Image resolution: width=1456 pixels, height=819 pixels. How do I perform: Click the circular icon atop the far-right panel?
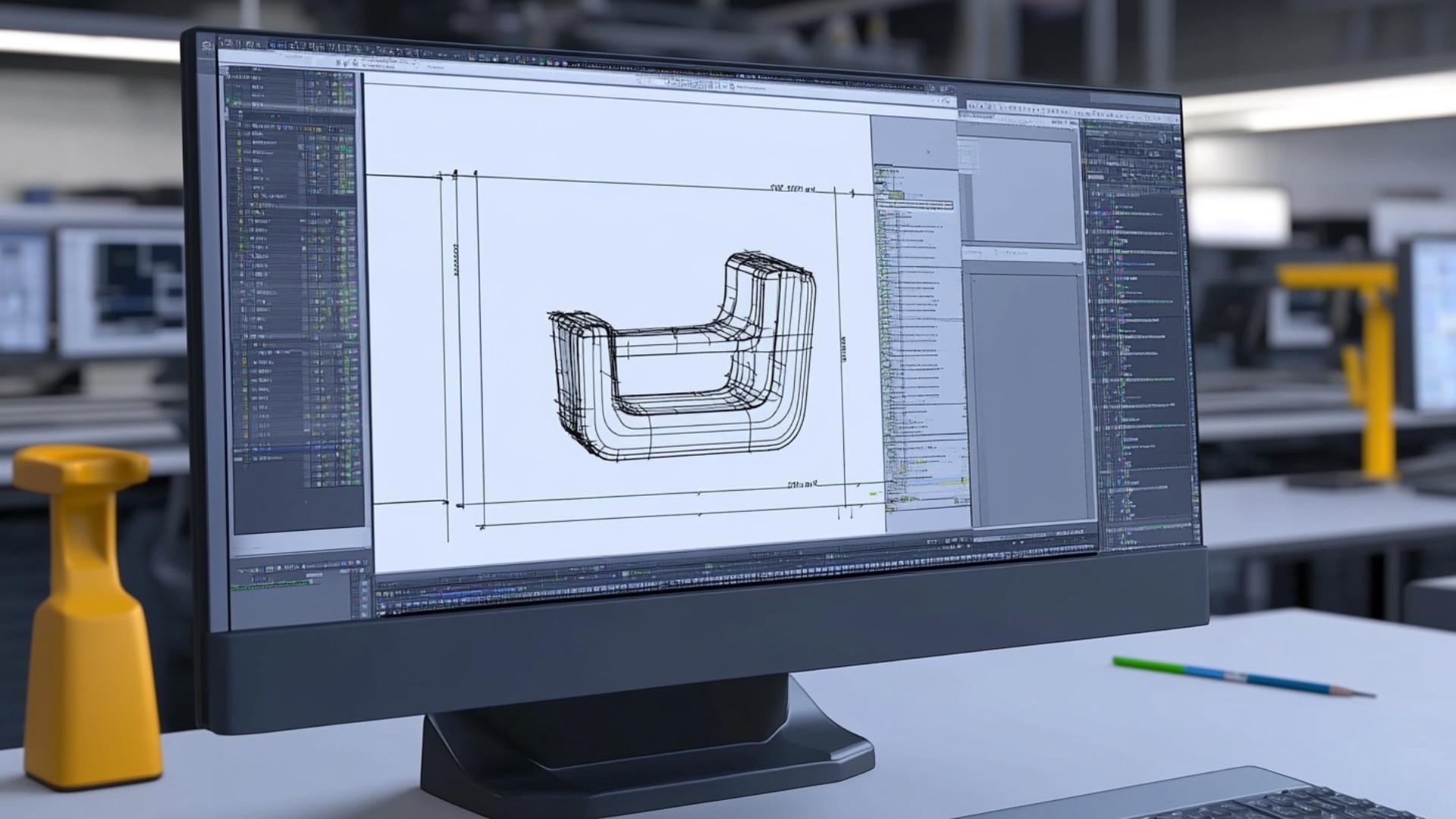tap(1163, 138)
